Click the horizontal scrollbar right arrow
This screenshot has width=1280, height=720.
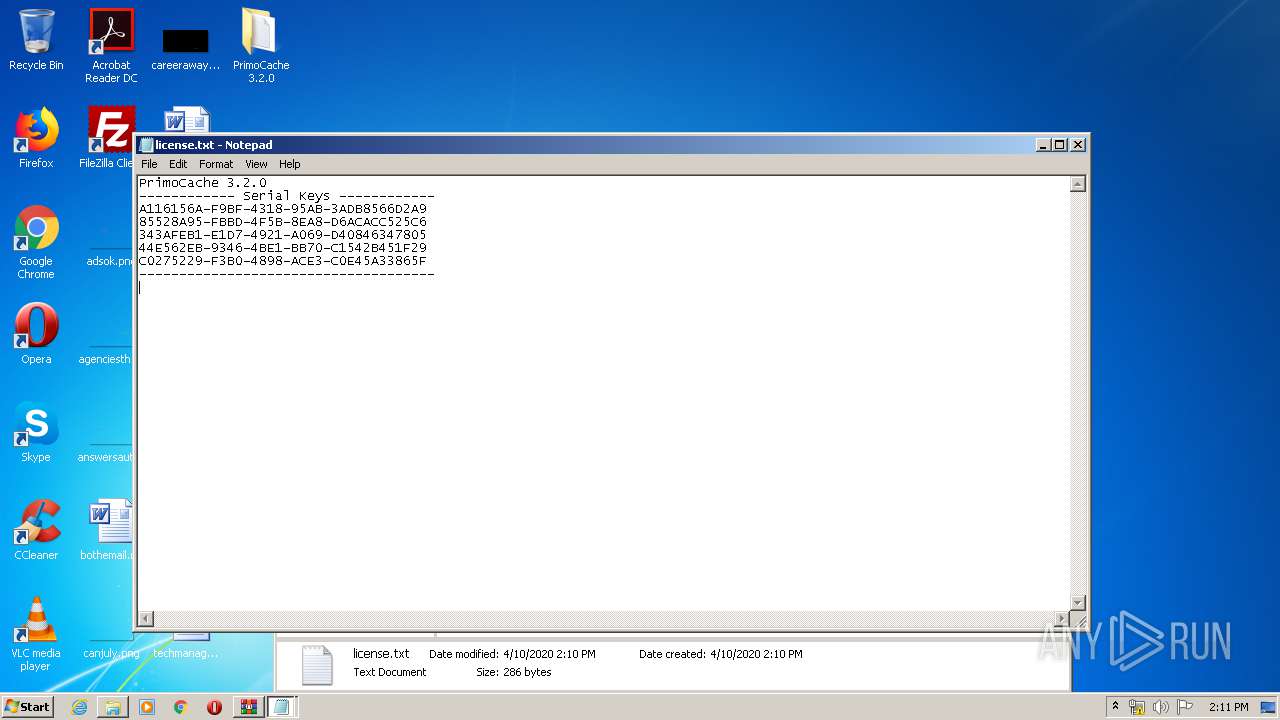(x=1062, y=619)
